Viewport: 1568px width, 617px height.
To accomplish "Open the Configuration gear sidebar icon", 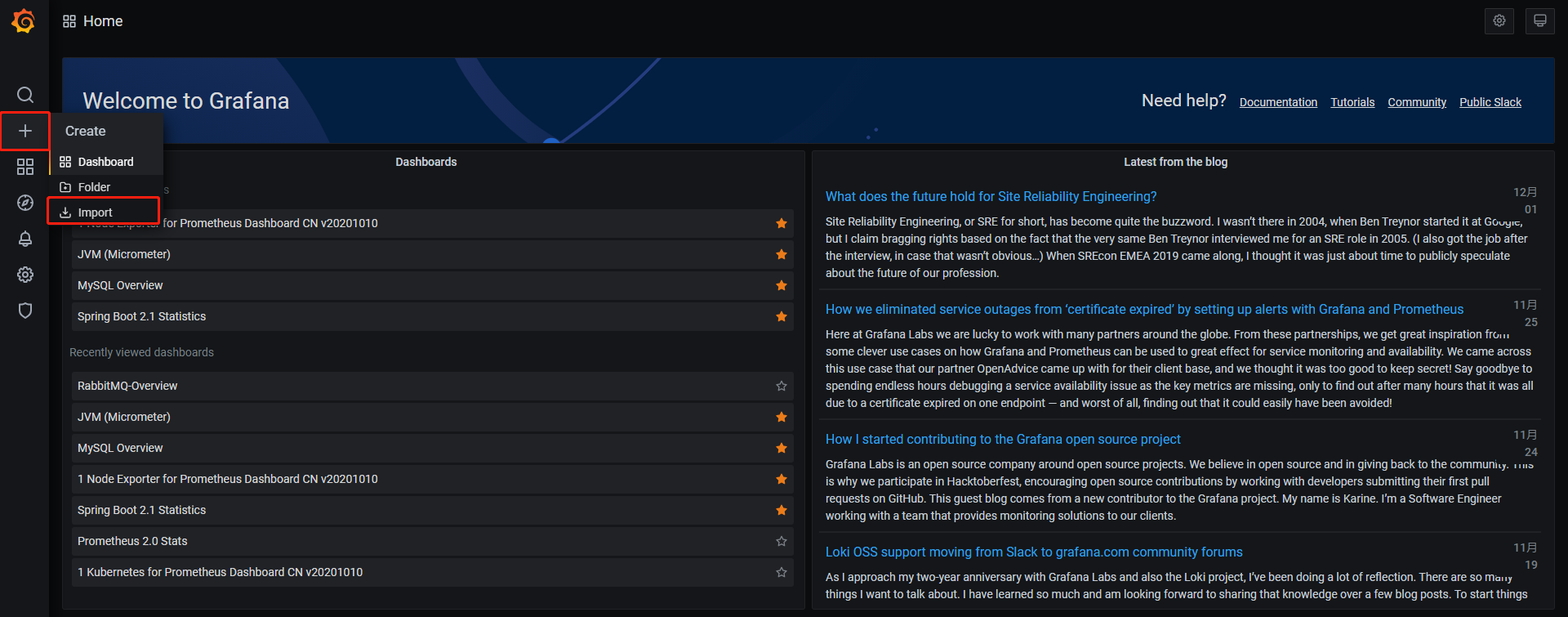I will pos(25,275).
